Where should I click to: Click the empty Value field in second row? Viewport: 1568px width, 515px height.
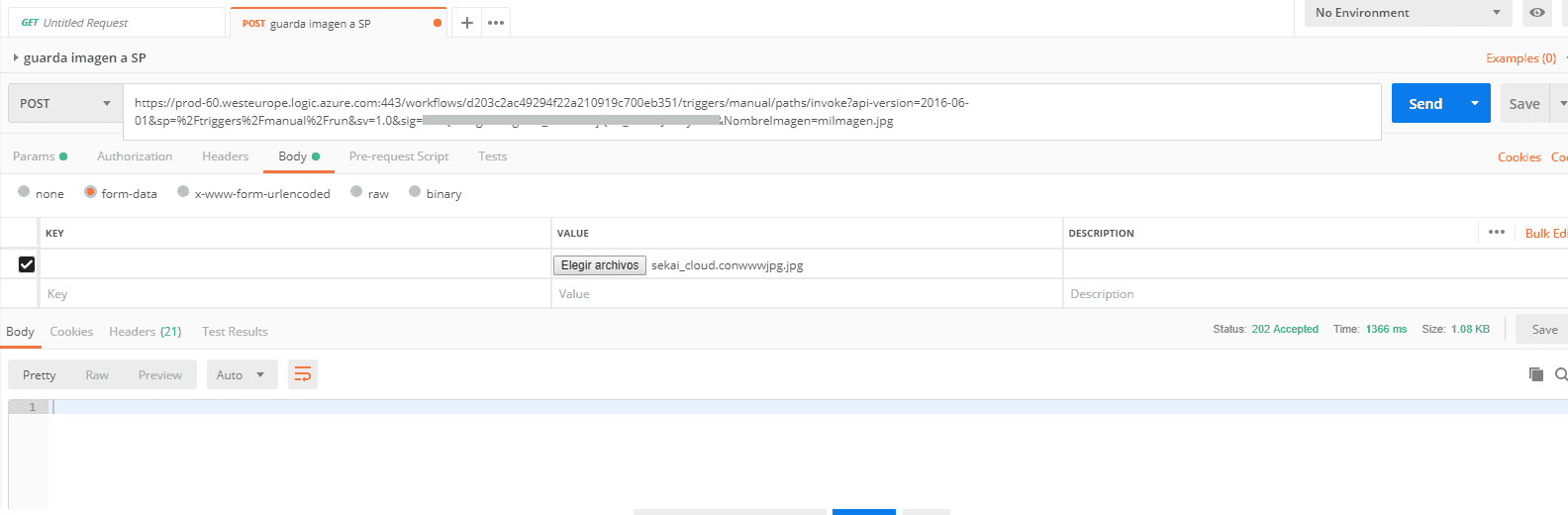pos(807,293)
